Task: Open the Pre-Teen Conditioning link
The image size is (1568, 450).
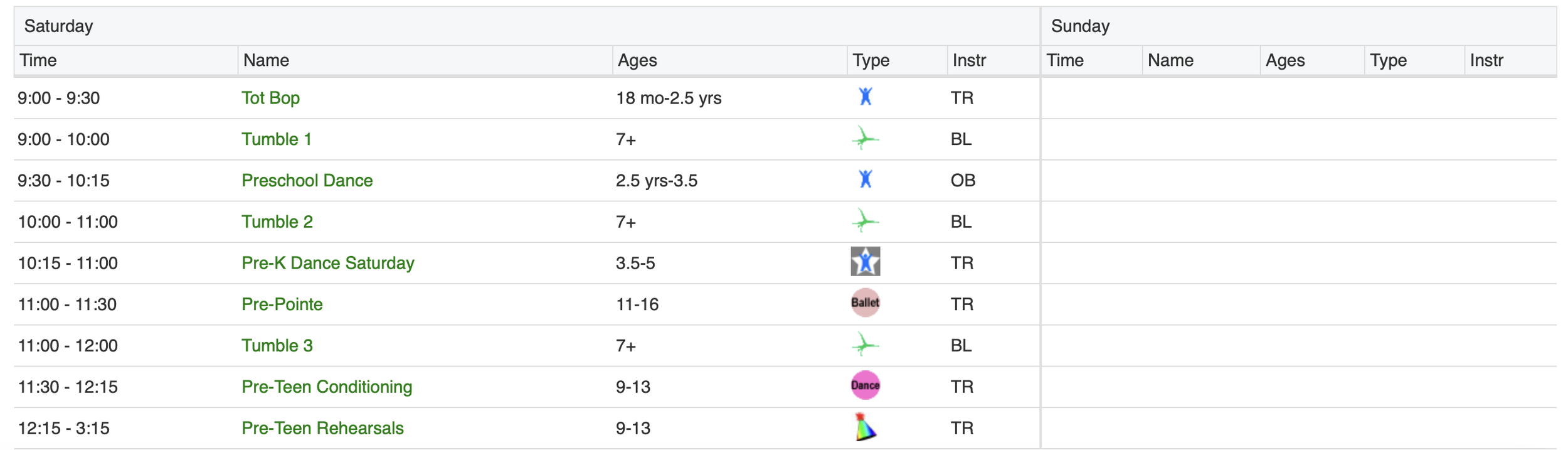Action: [x=327, y=387]
